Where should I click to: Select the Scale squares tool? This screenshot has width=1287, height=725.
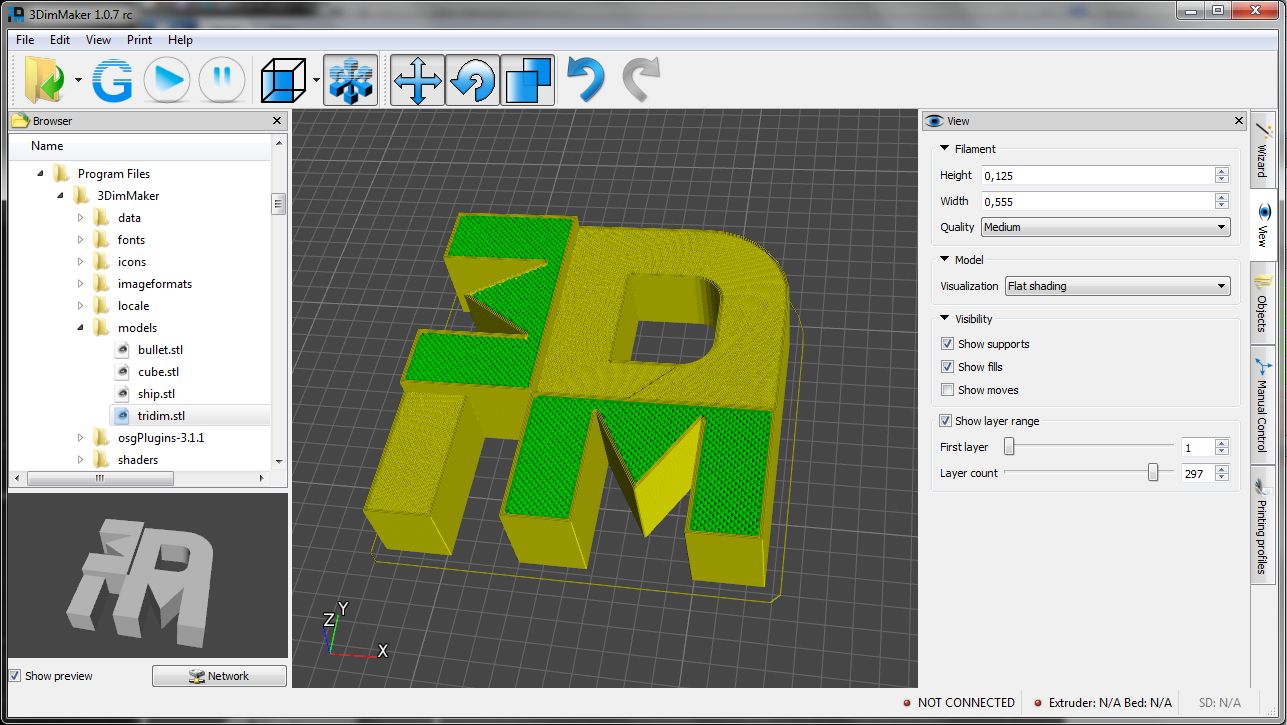[527, 80]
